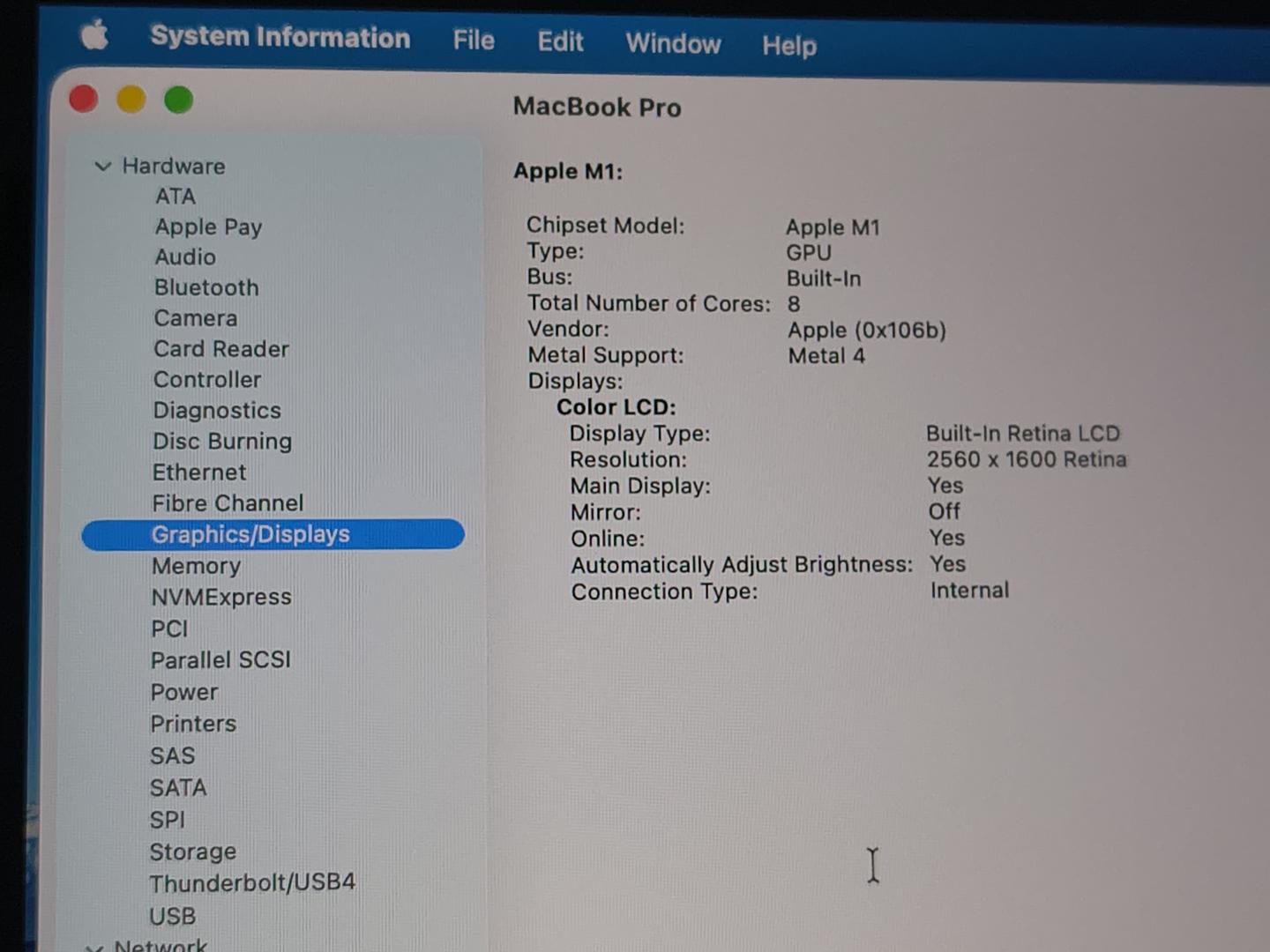Image resolution: width=1270 pixels, height=952 pixels.
Task: Open the Apple menu
Action: point(94,36)
